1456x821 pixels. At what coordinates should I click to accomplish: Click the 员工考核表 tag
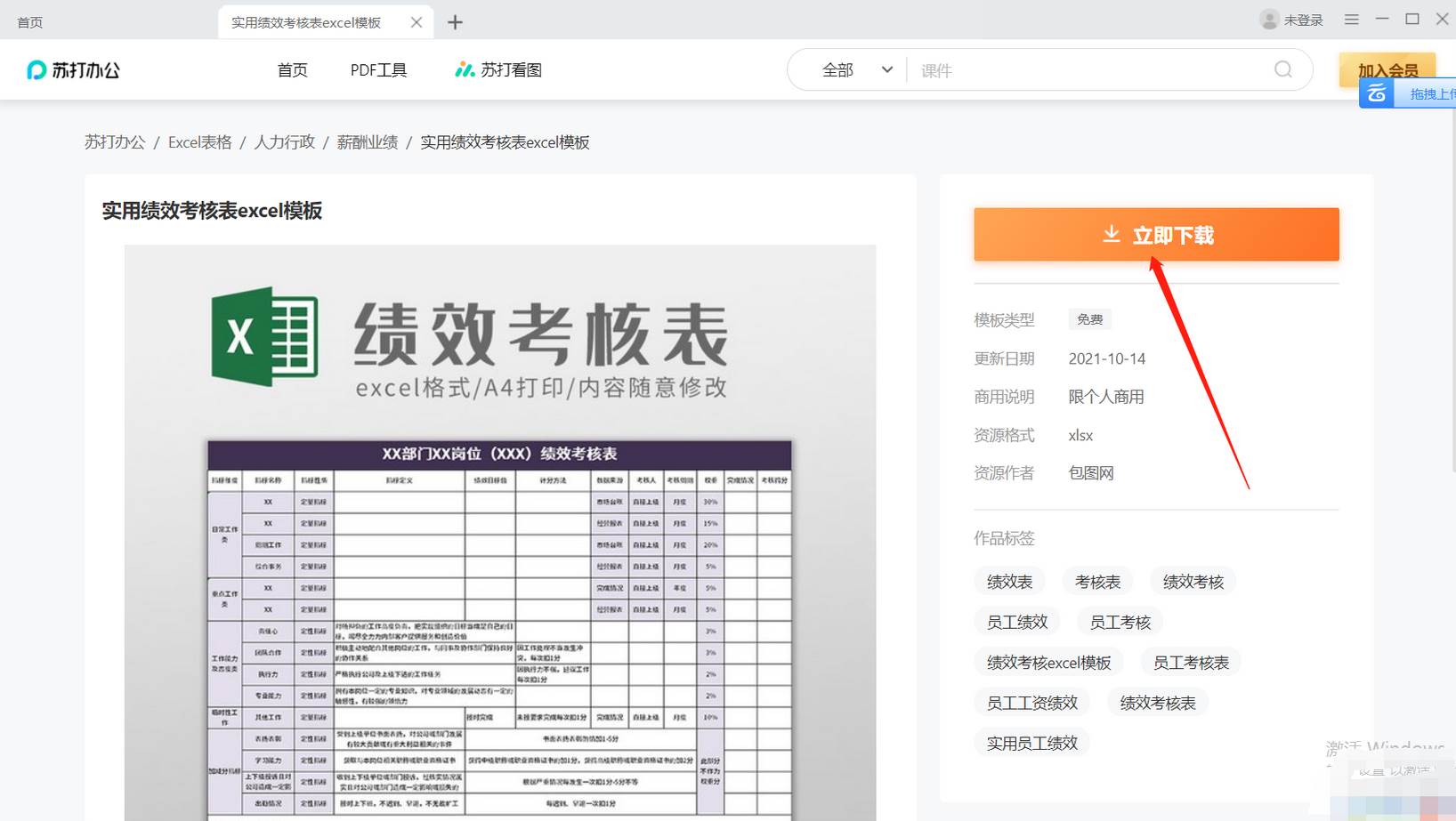pyautogui.click(x=1191, y=663)
